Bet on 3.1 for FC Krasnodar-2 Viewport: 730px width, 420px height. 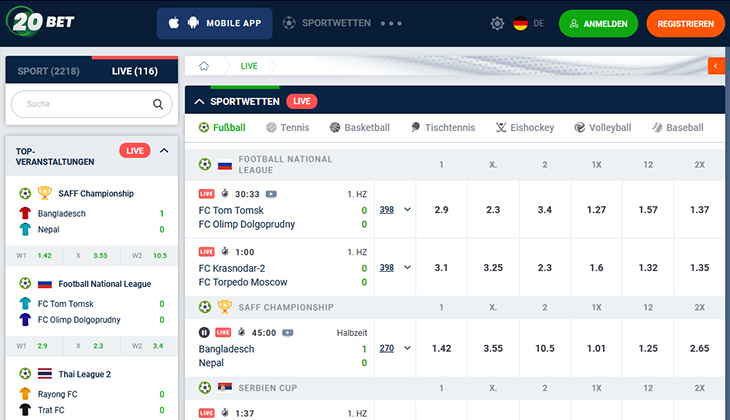coord(441,267)
